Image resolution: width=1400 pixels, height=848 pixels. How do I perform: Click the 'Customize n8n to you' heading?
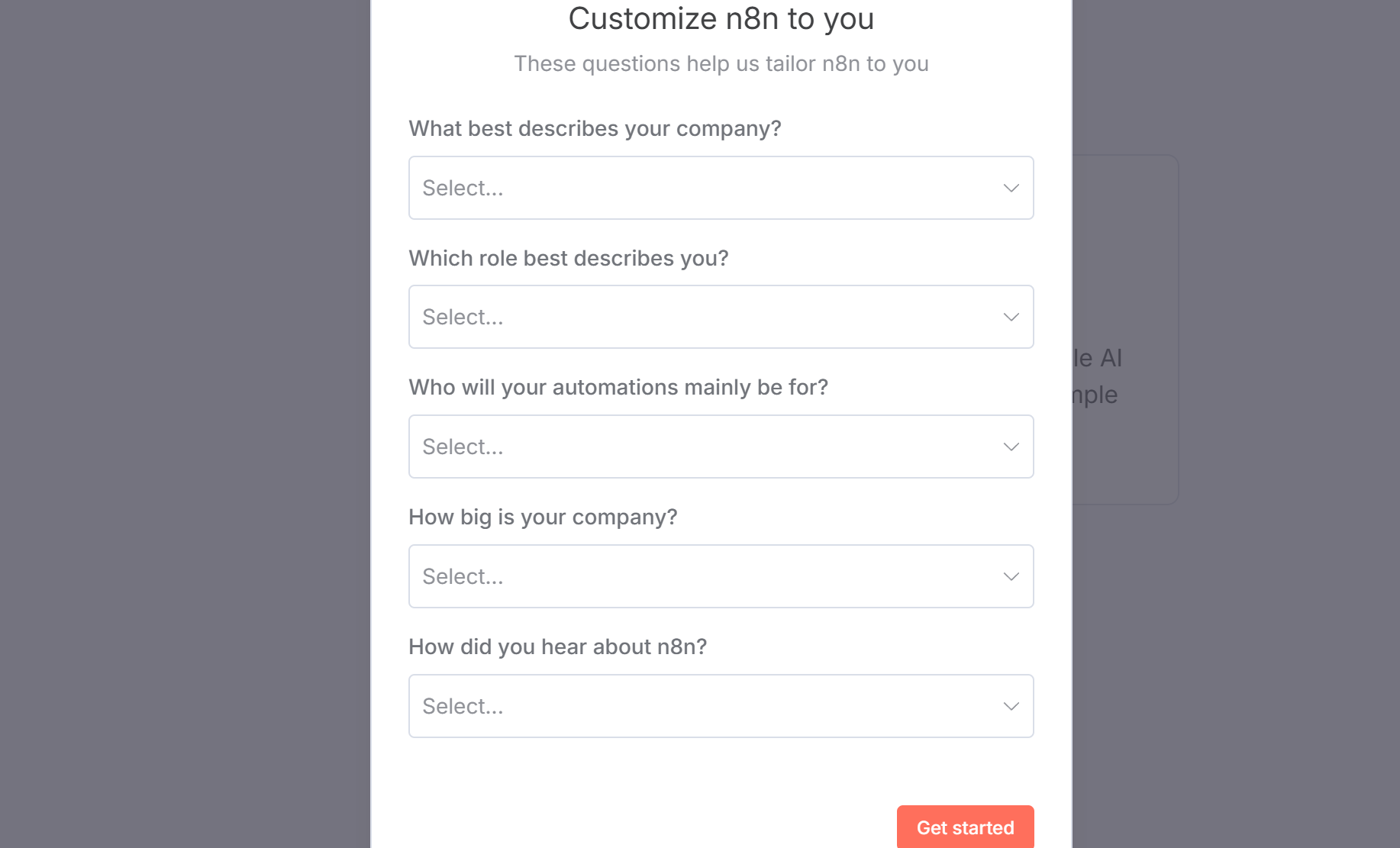(721, 18)
